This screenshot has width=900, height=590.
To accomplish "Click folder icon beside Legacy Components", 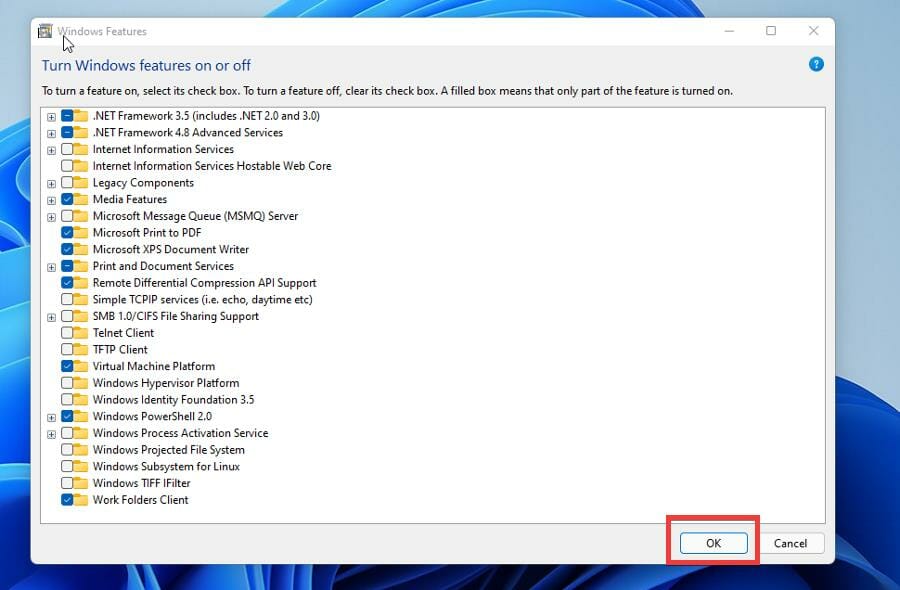I will point(81,183).
